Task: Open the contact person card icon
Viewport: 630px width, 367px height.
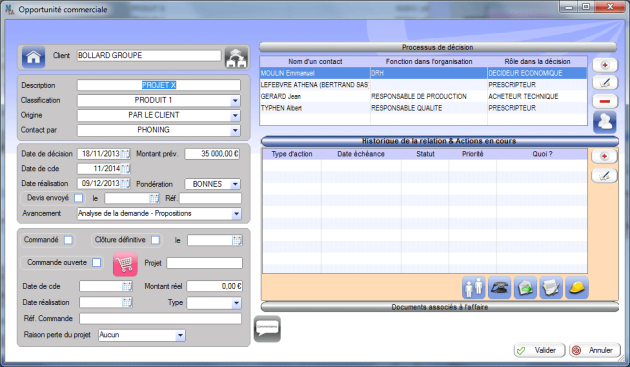Action: pos(605,122)
